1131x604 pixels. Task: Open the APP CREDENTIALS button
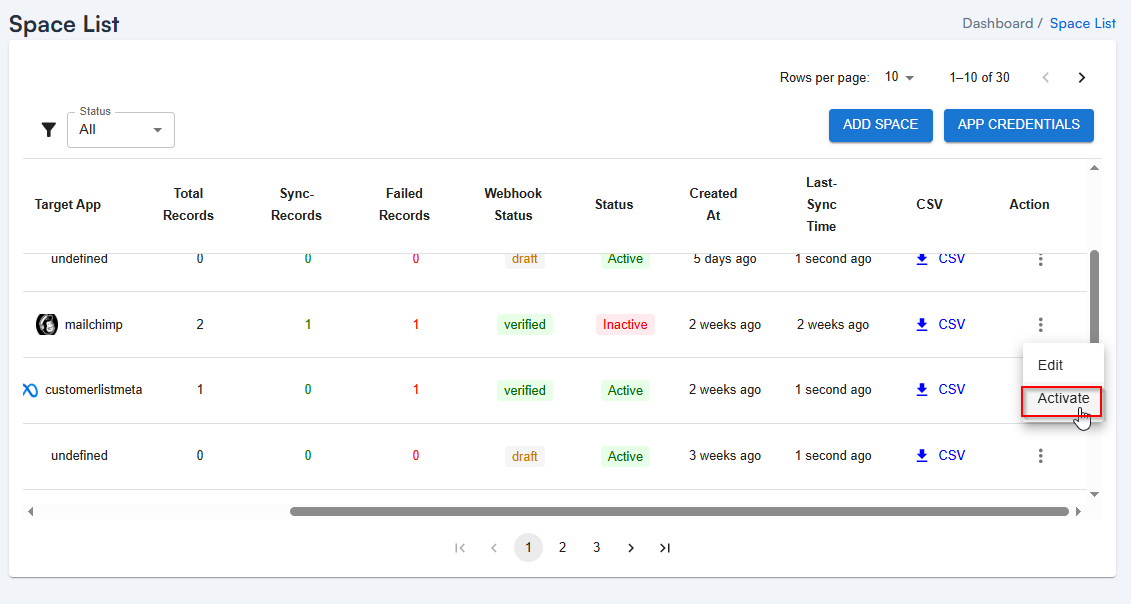[1018, 125]
